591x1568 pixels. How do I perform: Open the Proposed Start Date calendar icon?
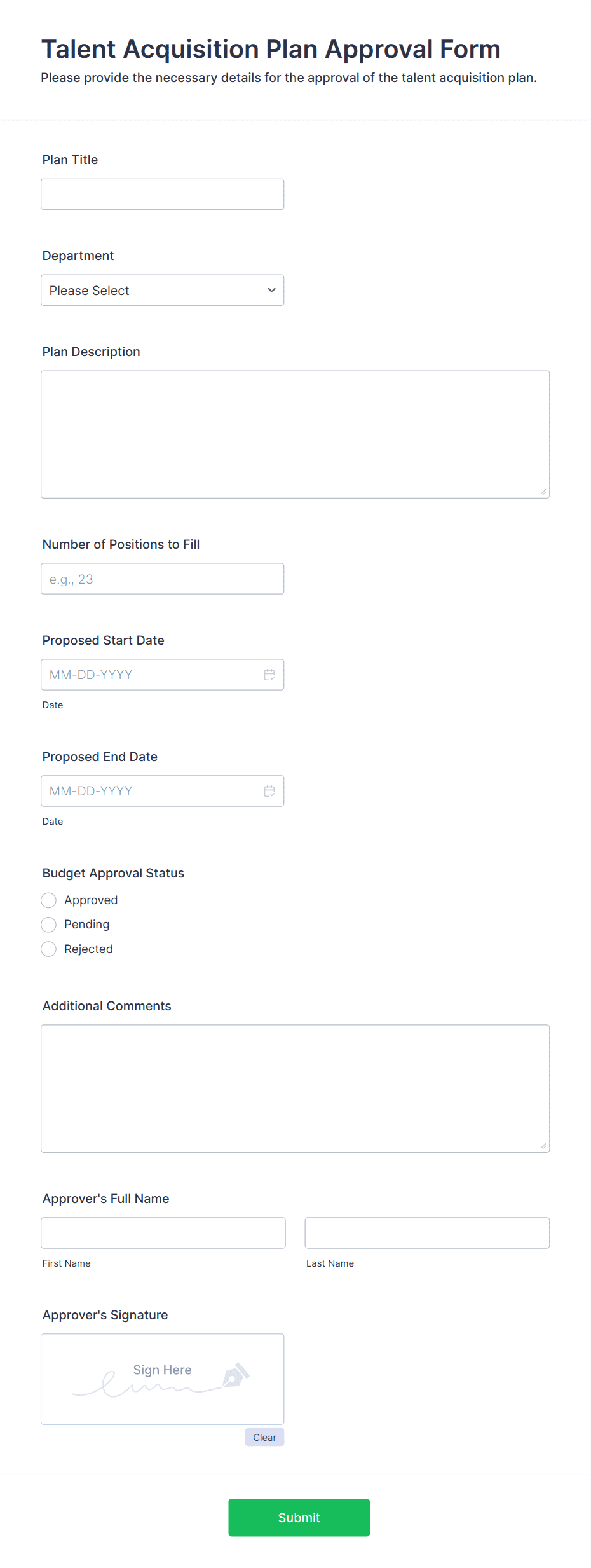[269, 675]
